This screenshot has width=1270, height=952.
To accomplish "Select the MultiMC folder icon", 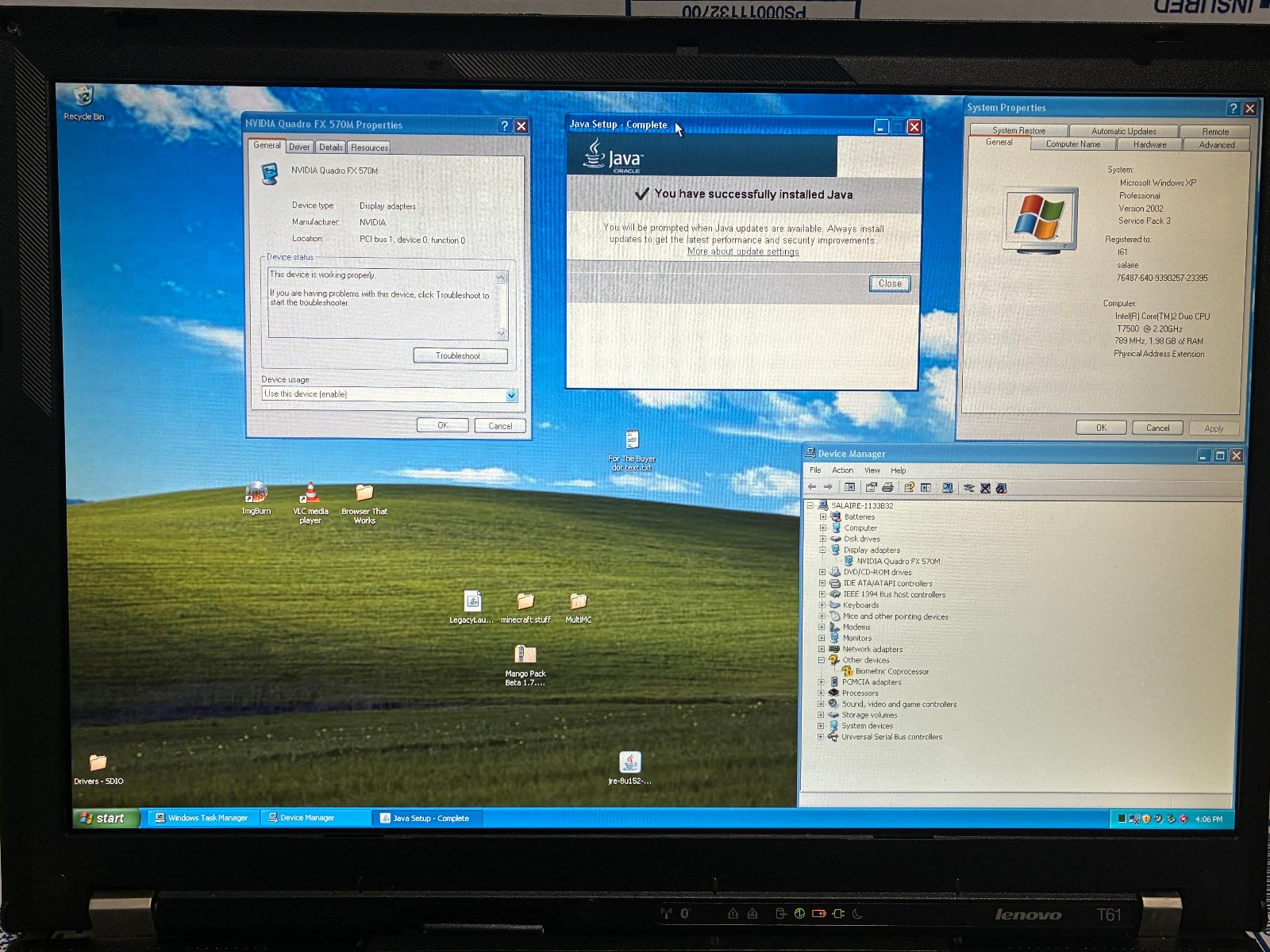I will click(578, 607).
